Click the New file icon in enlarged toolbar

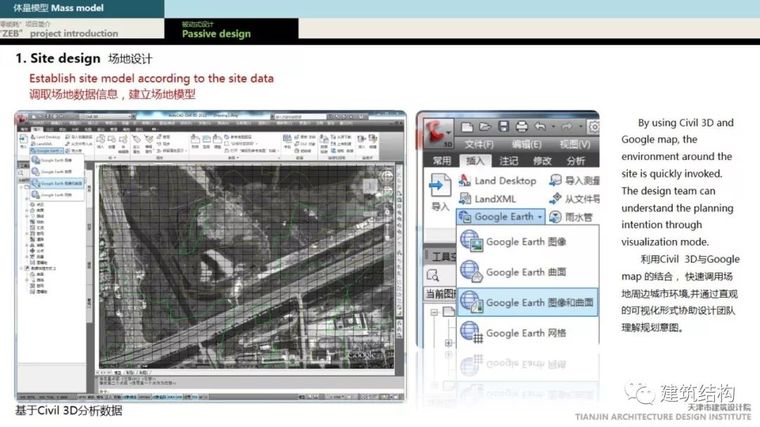point(467,127)
